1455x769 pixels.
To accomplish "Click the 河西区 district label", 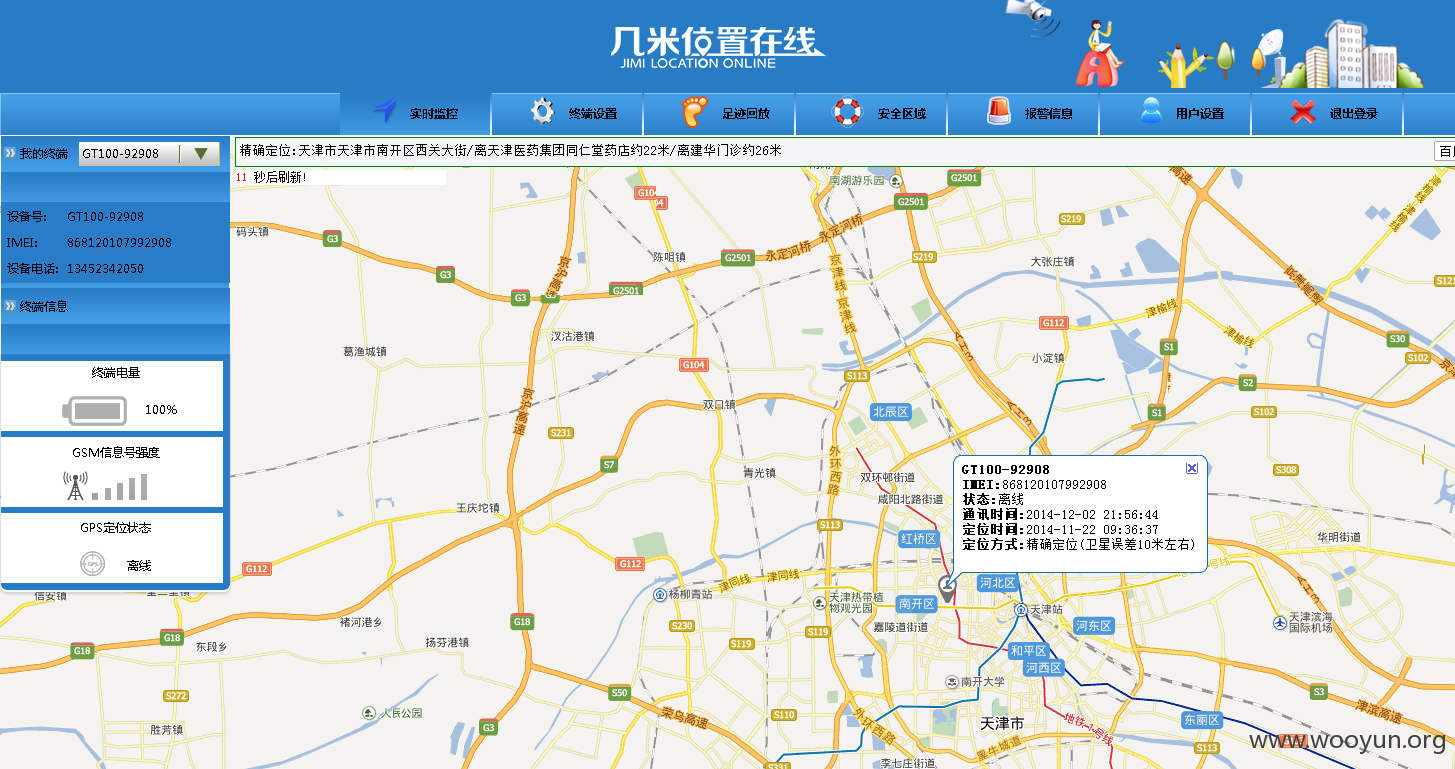I will click(x=1043, y=668).
